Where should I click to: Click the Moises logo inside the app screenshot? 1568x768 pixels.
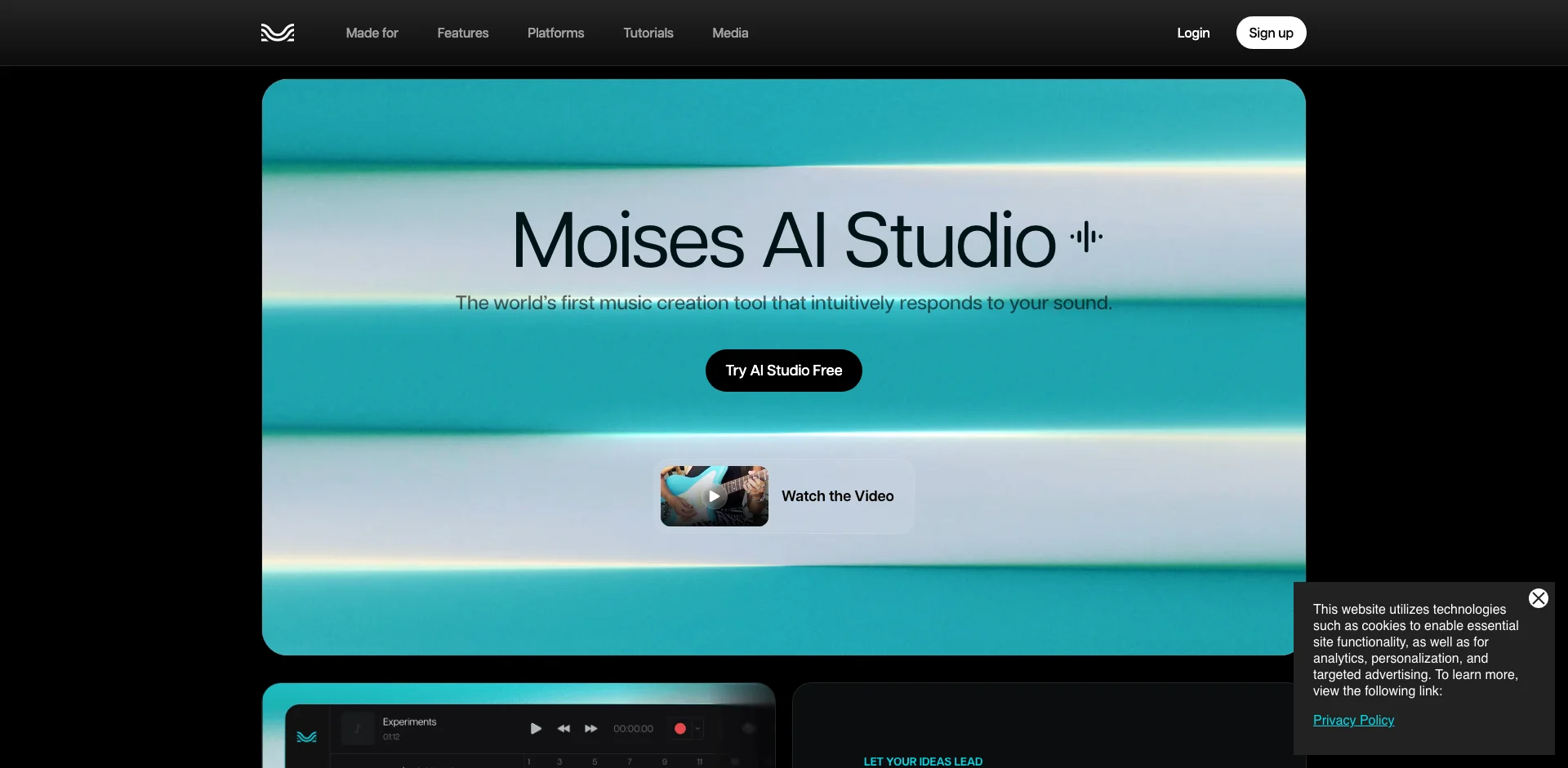point(306,735)
